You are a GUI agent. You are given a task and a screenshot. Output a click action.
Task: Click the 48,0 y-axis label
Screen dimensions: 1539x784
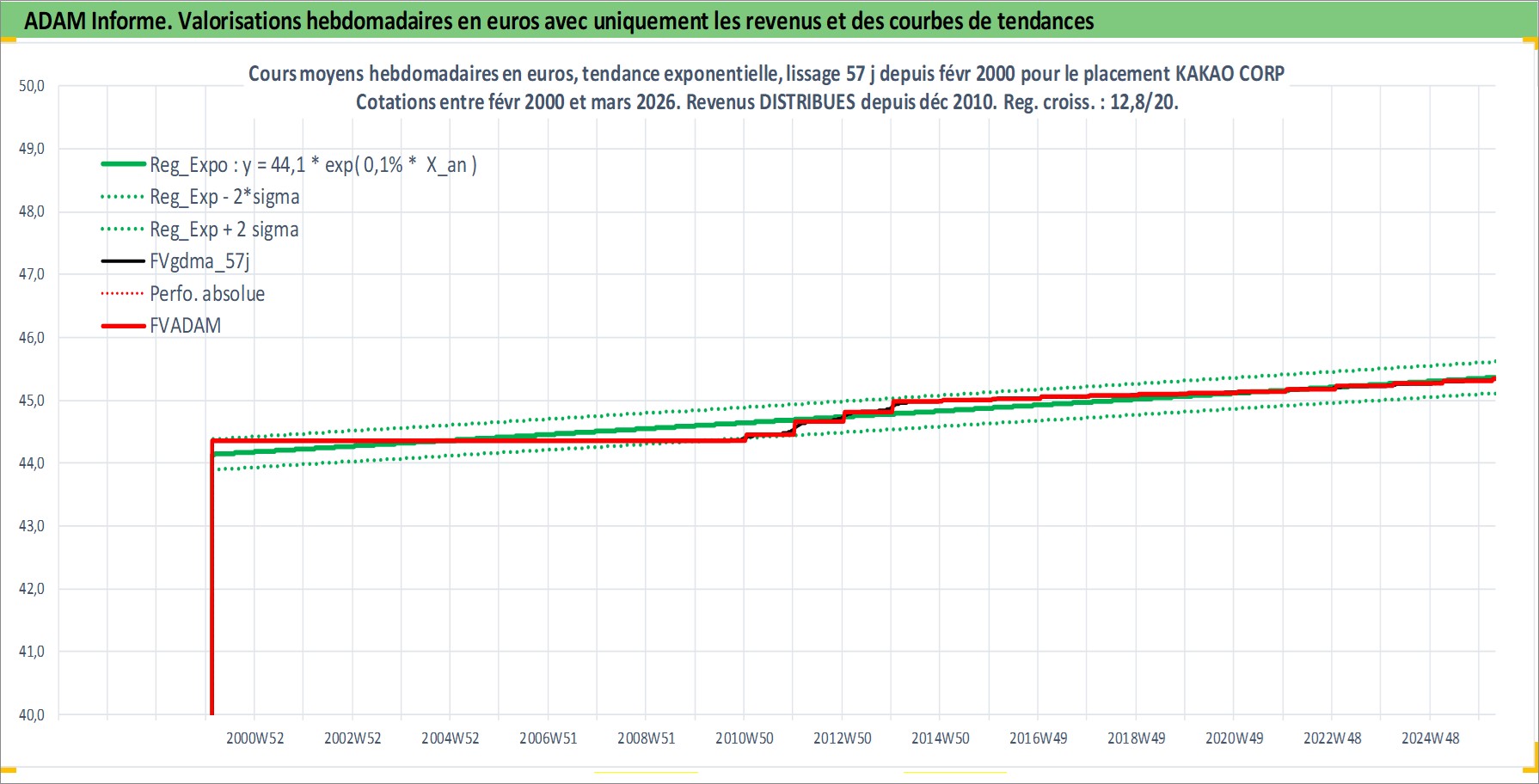tap(32, 211)
